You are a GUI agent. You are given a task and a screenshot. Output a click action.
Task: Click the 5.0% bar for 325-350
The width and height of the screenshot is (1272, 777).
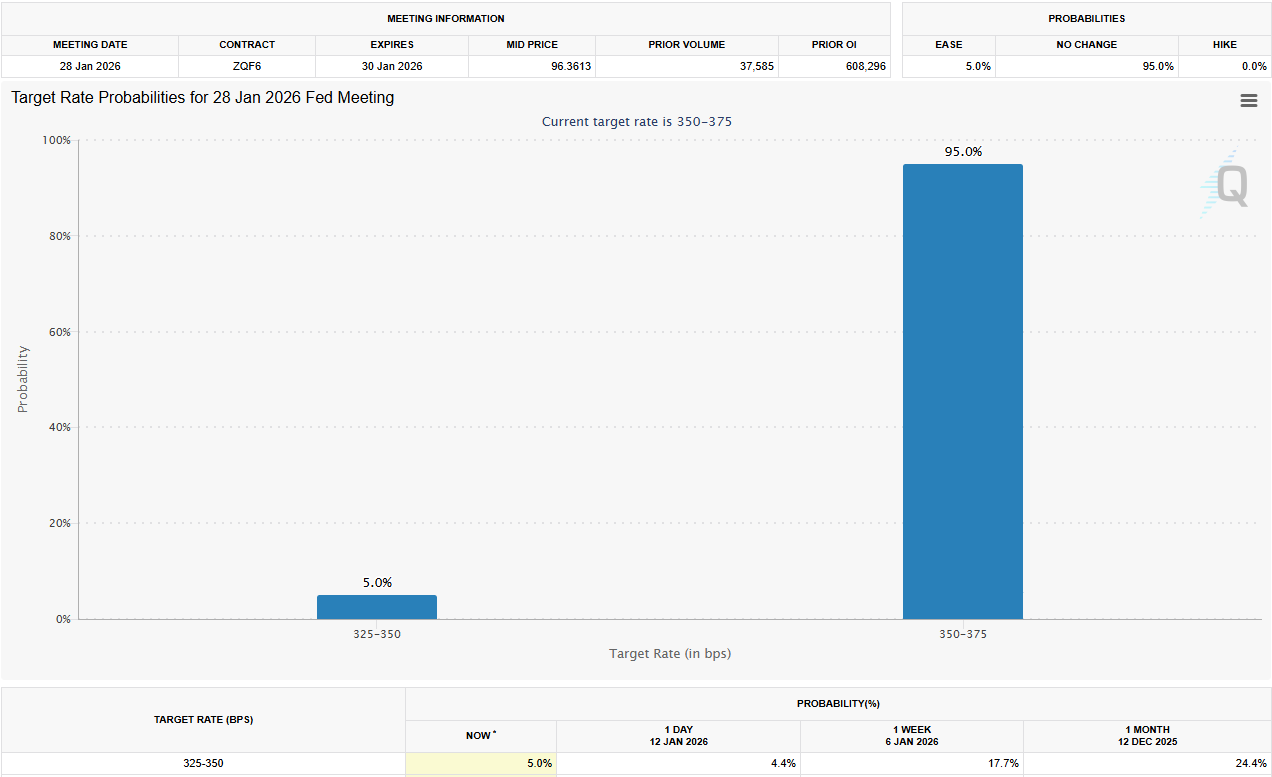[x=377, y=604]
